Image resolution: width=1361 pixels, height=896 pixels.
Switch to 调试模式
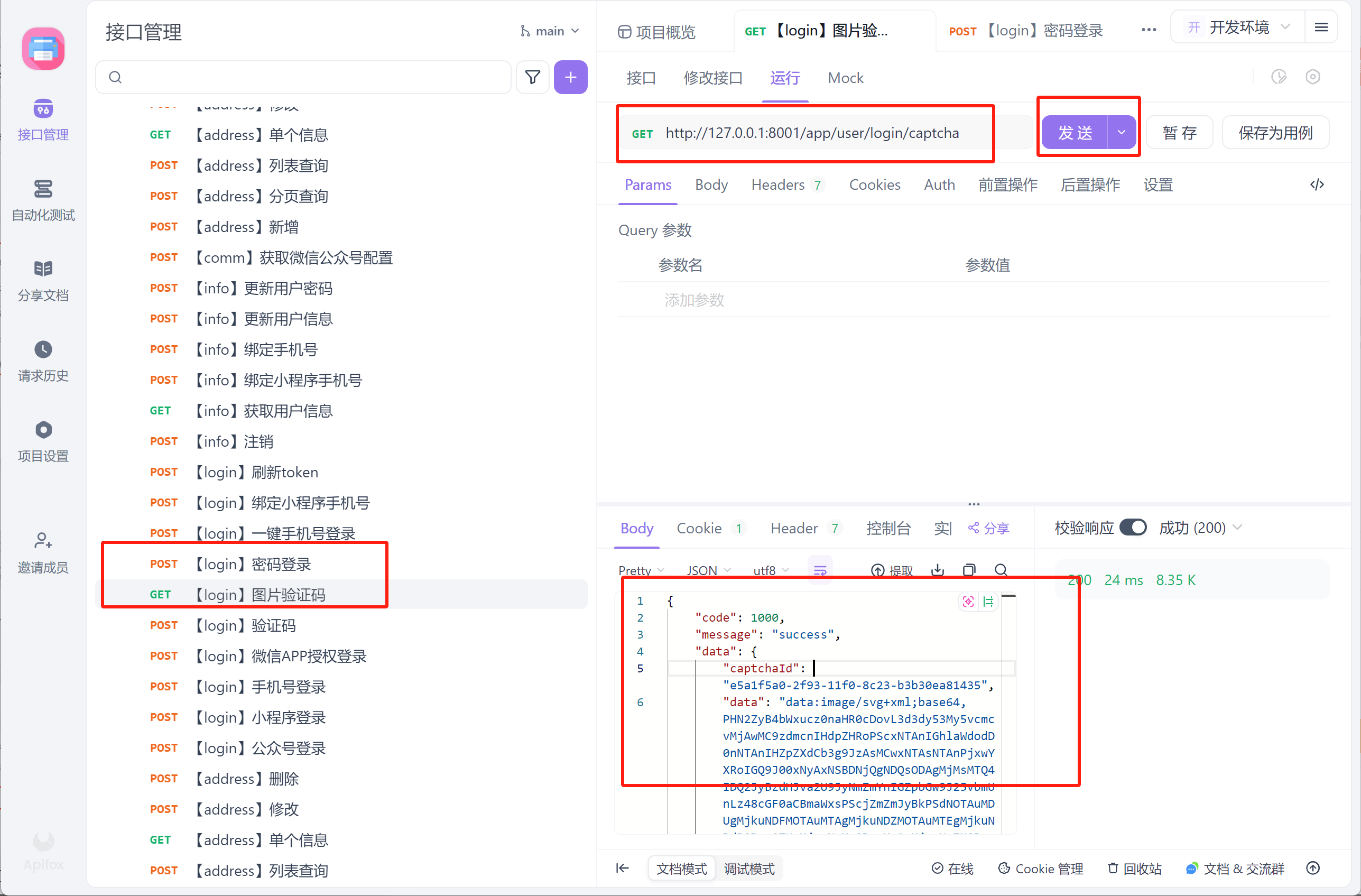coord(748,869)
